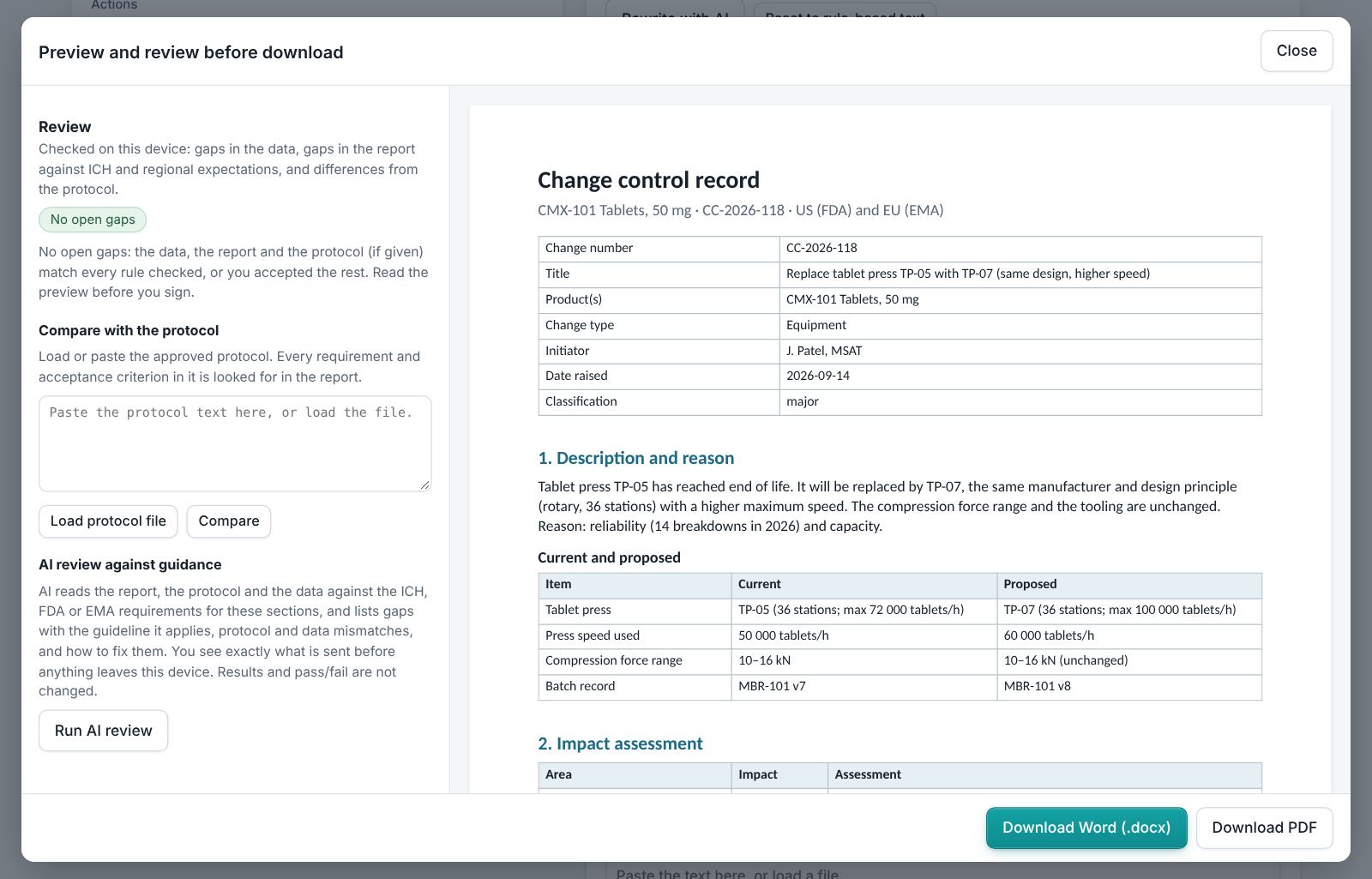1372x879 pixels.
Task: Click the Preview and review before download title
Action: 191,52
